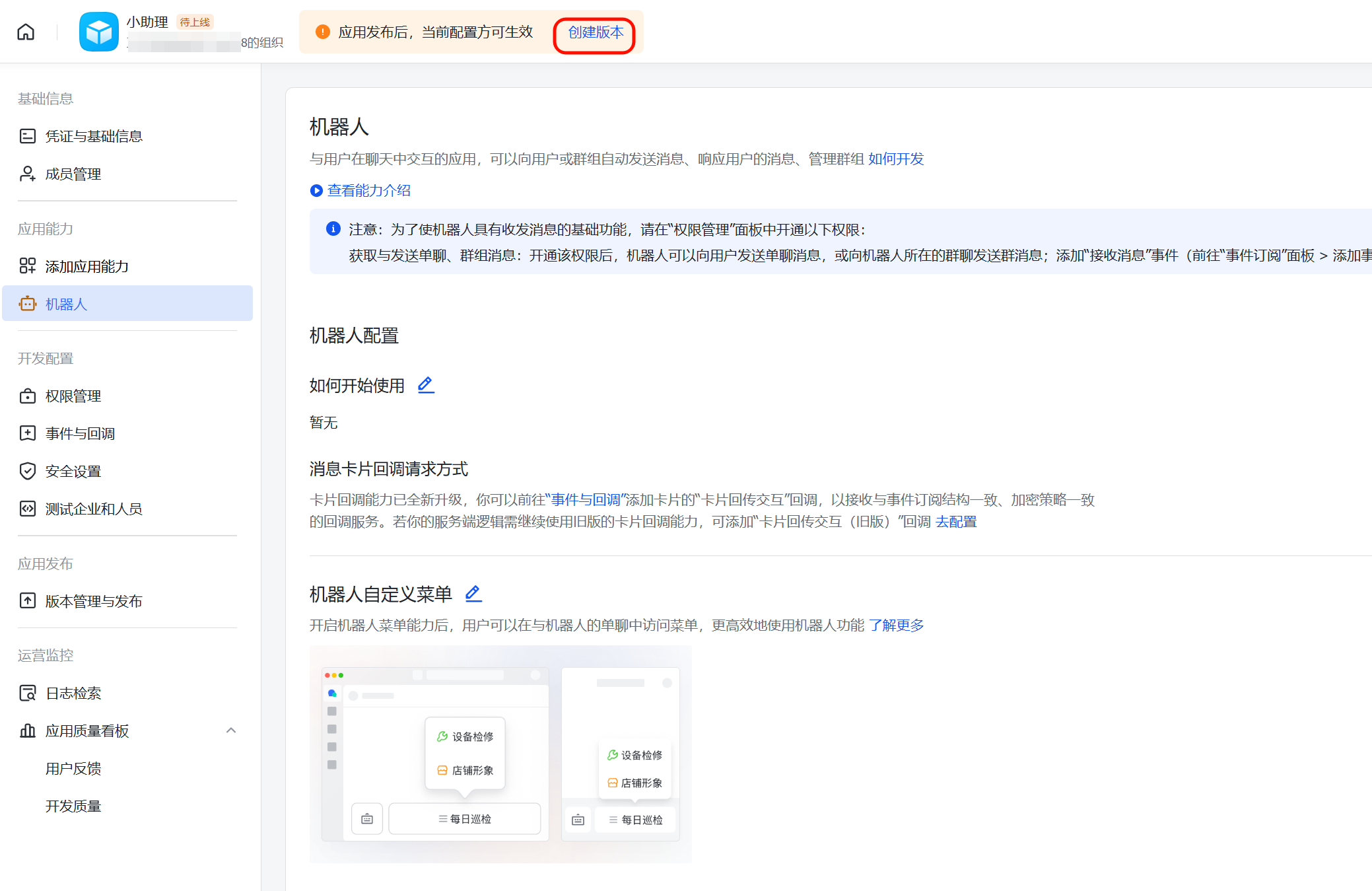Click the bot menu preview image

pyautogui.click(x=500, y=754)
